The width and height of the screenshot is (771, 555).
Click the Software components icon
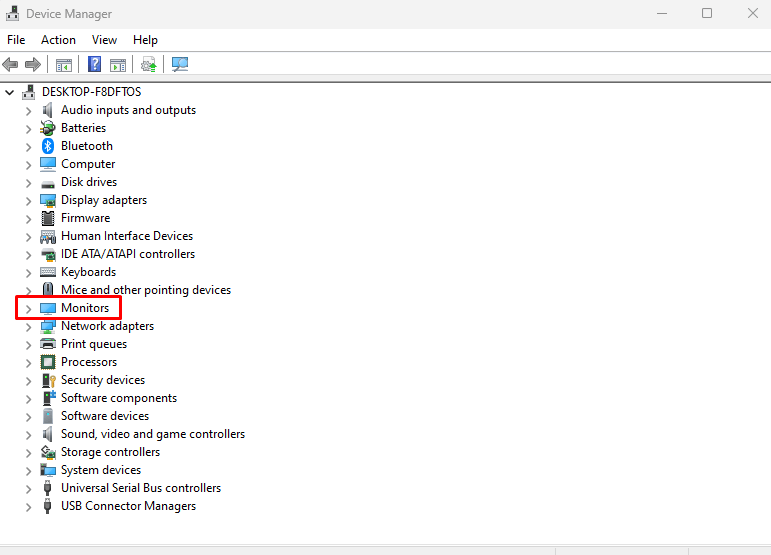click(49, 398)
